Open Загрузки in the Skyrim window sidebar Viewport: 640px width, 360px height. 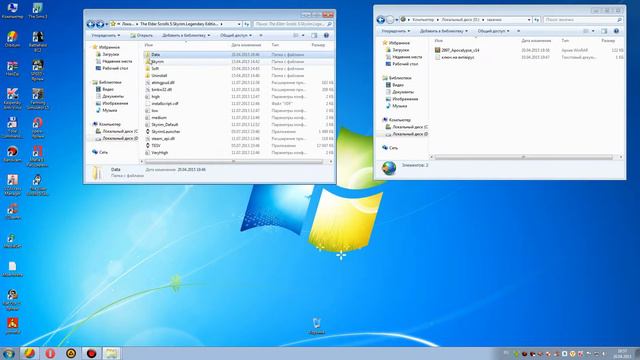[107, 54]
